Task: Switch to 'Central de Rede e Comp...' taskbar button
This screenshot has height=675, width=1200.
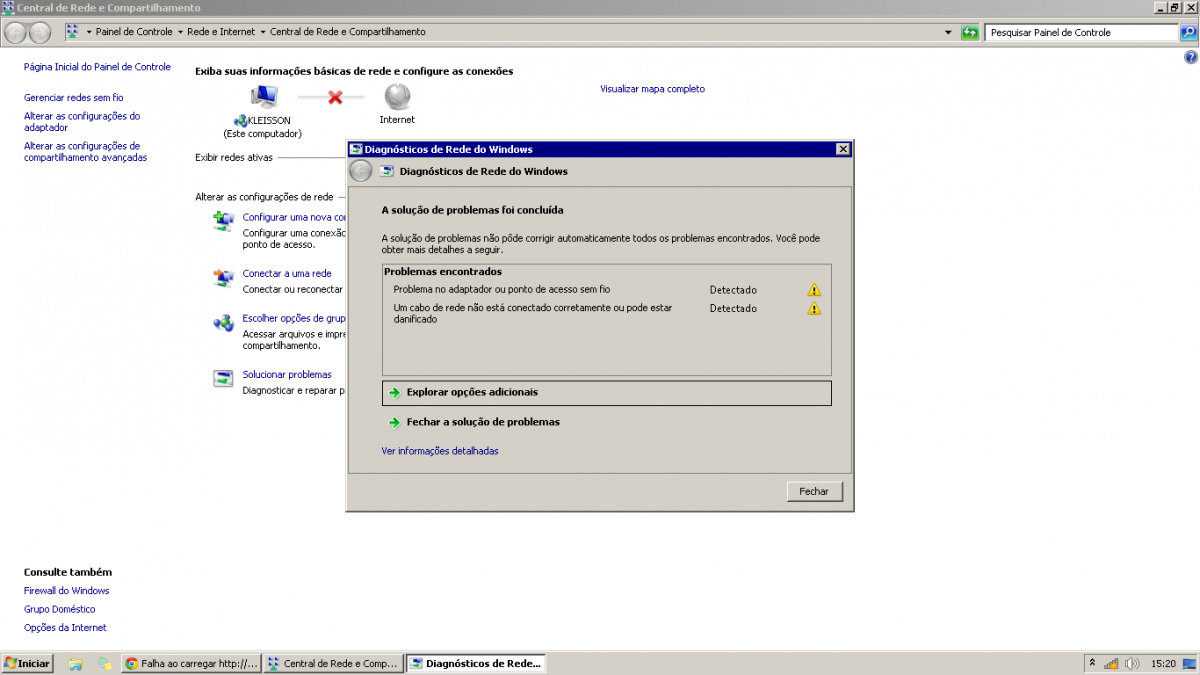Action: (x=333, y=663)
